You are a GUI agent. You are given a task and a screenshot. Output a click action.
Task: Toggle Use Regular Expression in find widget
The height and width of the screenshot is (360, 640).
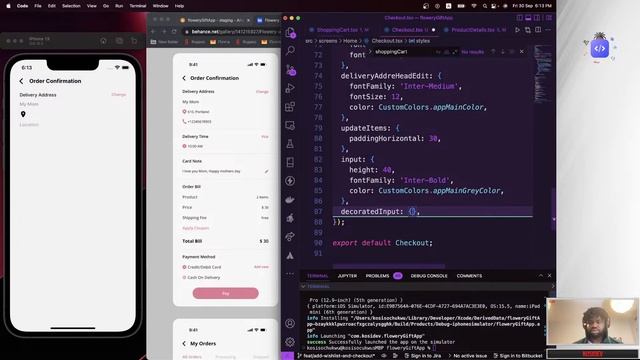tap(455, 52)
